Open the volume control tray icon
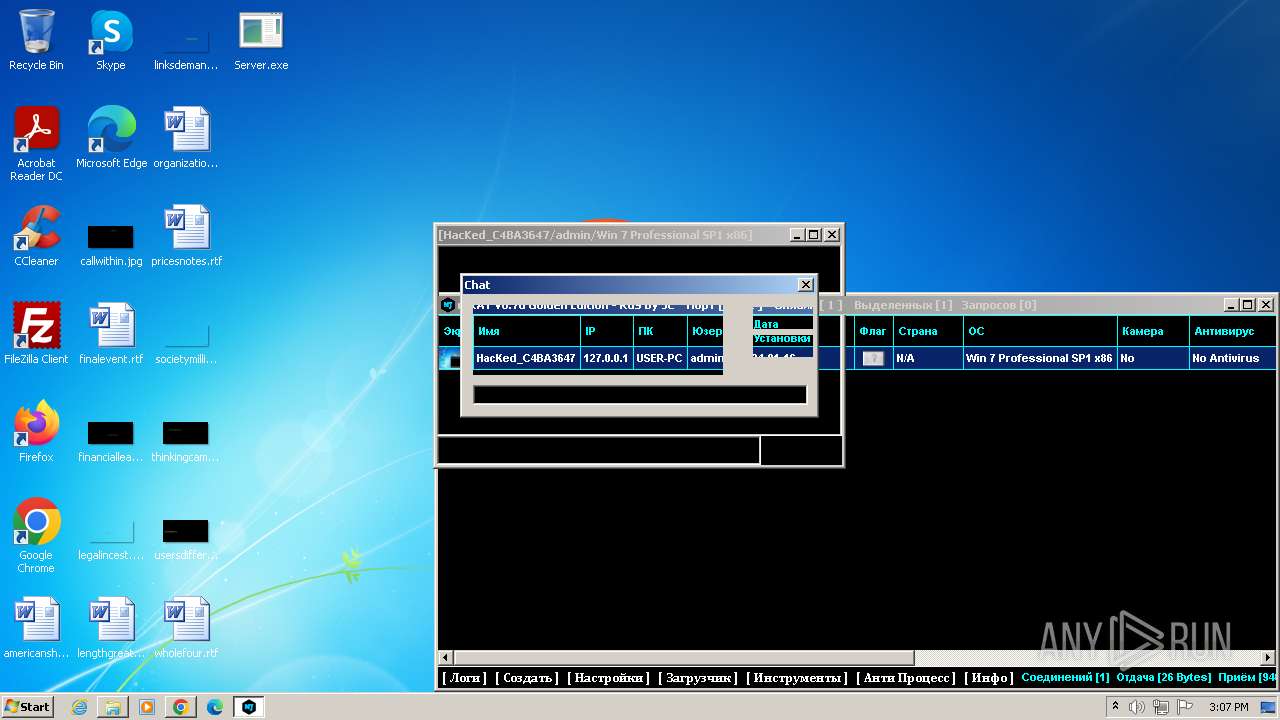Viewport: 1280px width, 720px height. [x=1137, y=707]
